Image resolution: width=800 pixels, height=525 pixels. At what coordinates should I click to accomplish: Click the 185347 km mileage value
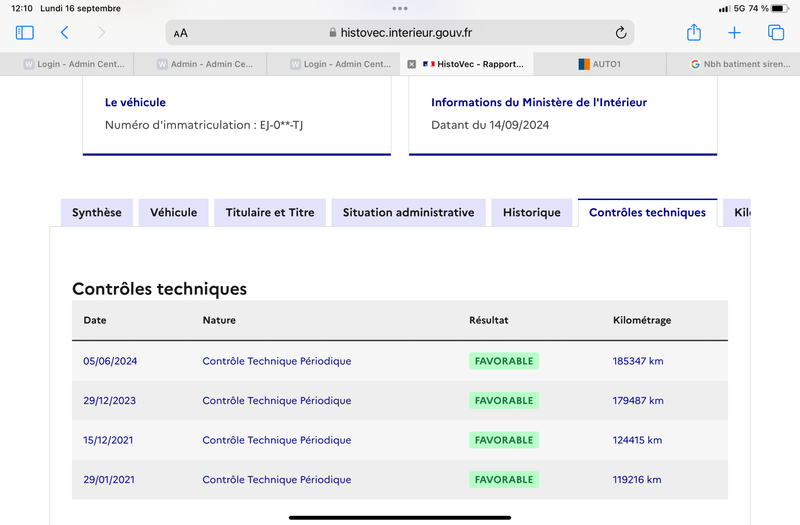[x=638, y=361]
